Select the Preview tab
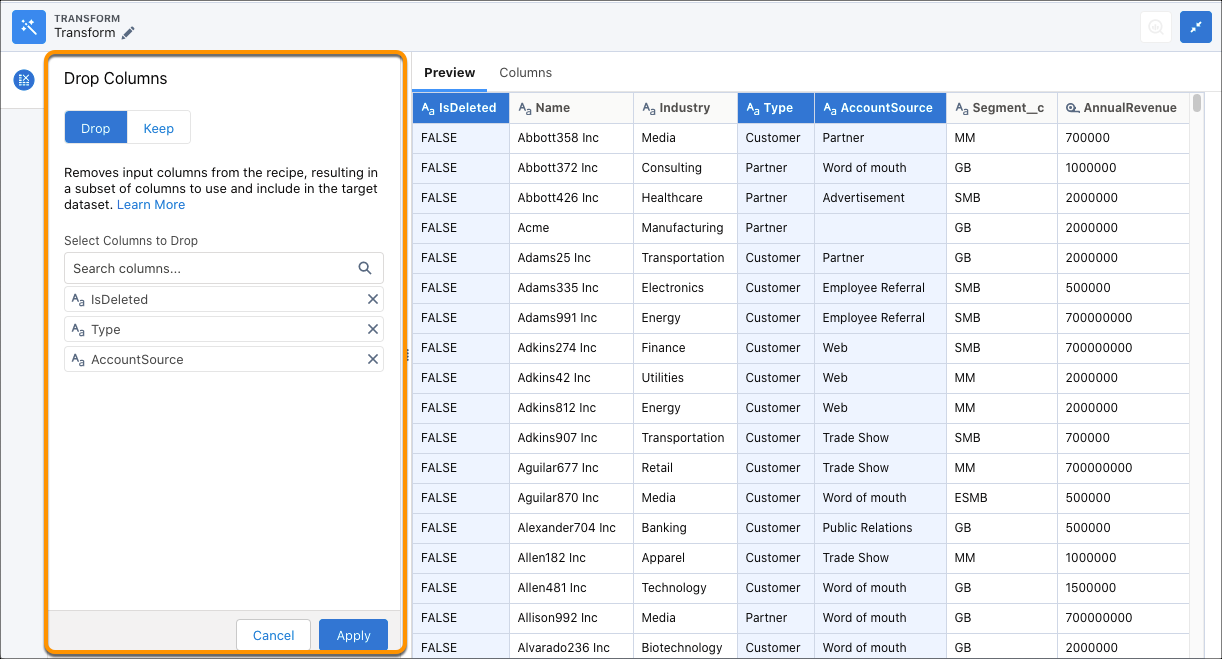Screen dimensions: 1222x659 [x=449, y=72]
